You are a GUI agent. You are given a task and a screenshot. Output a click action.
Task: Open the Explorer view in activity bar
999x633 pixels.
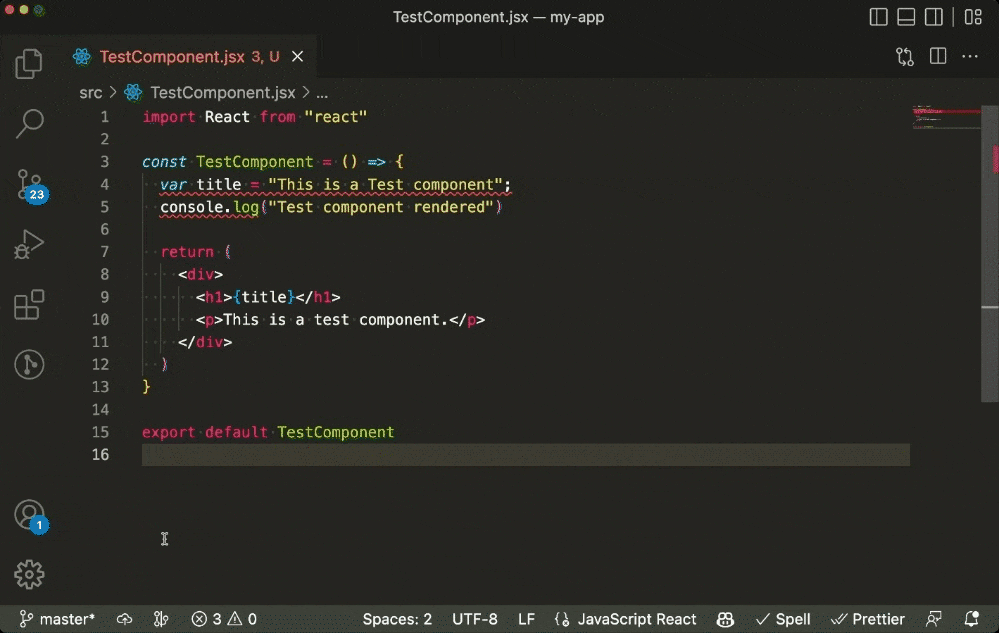click(x=29, y=64)
